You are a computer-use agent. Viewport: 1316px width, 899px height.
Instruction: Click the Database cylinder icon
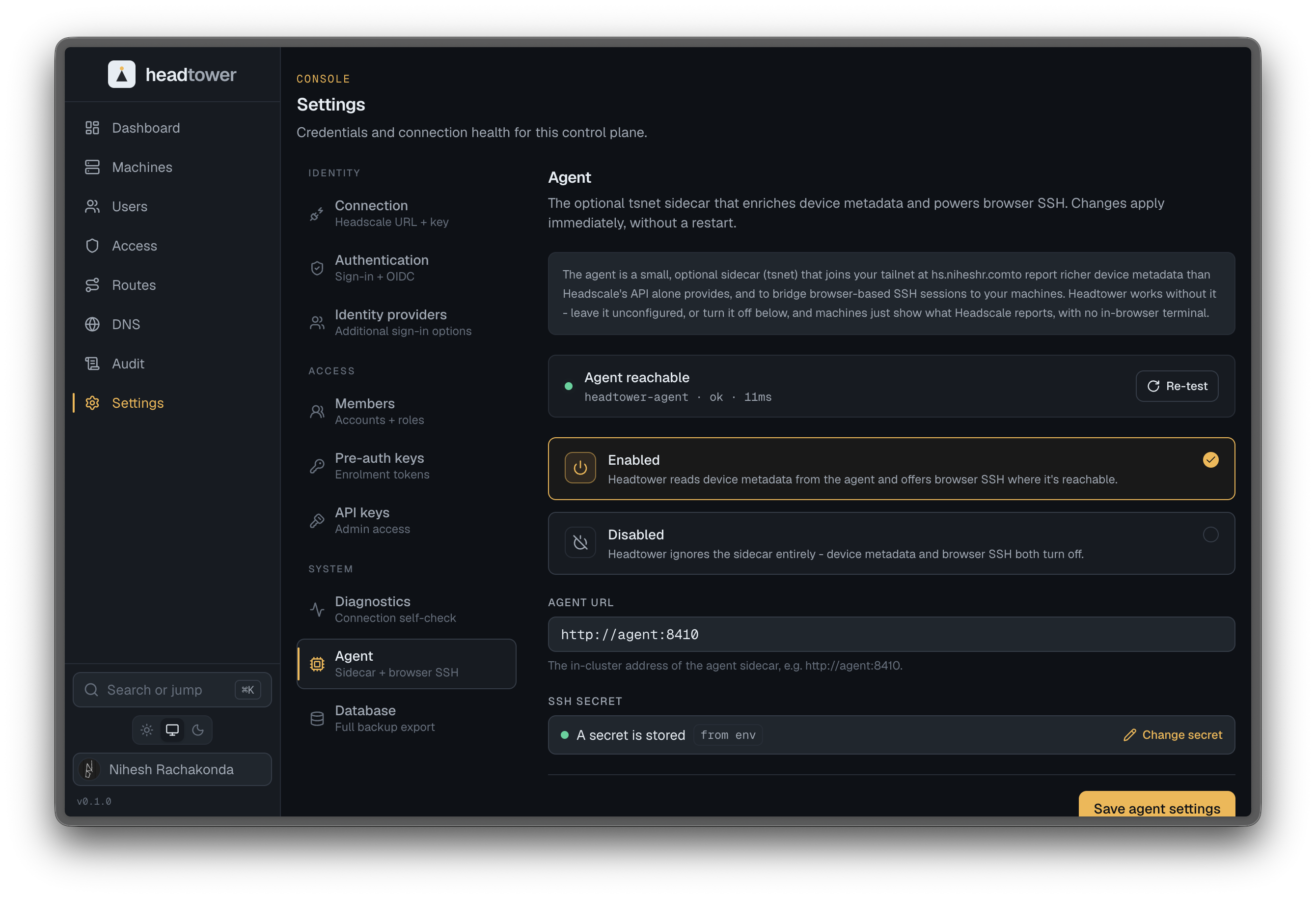click(x=317, y=719)
